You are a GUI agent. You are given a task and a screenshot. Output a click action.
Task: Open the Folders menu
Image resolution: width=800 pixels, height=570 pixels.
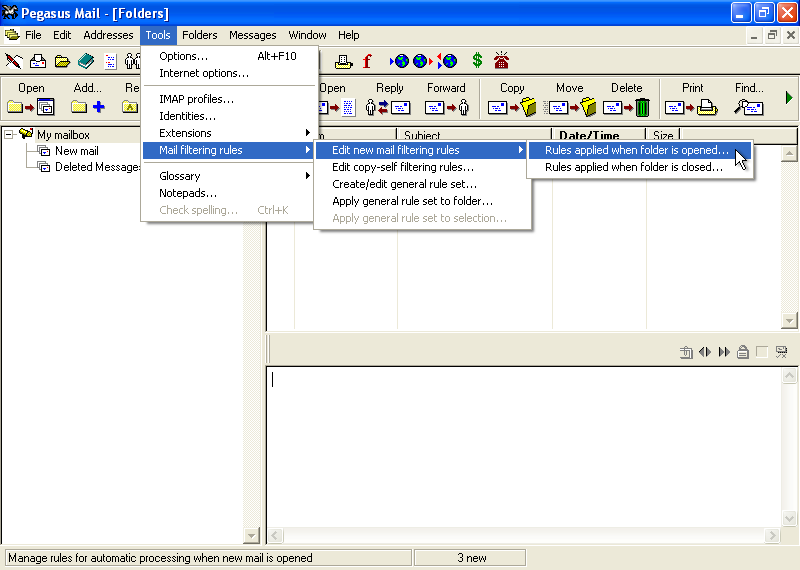click(199, 35)
